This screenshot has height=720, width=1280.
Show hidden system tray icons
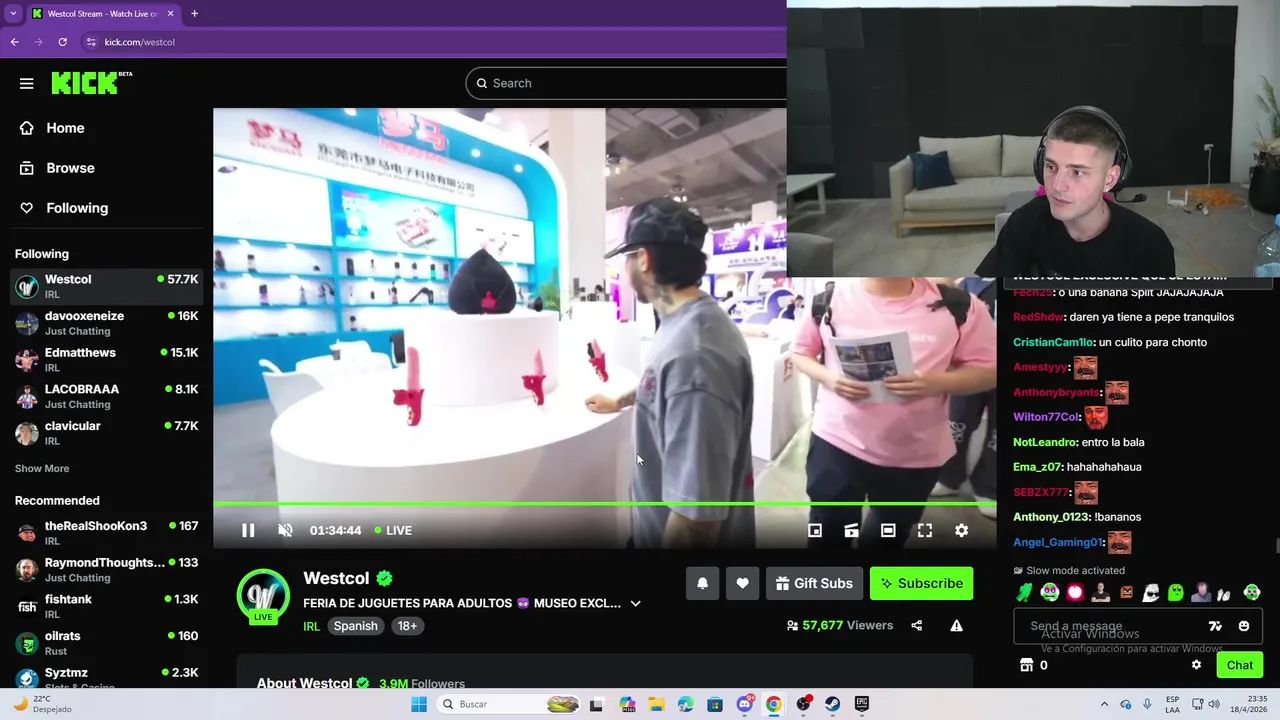pos(1104,704)
